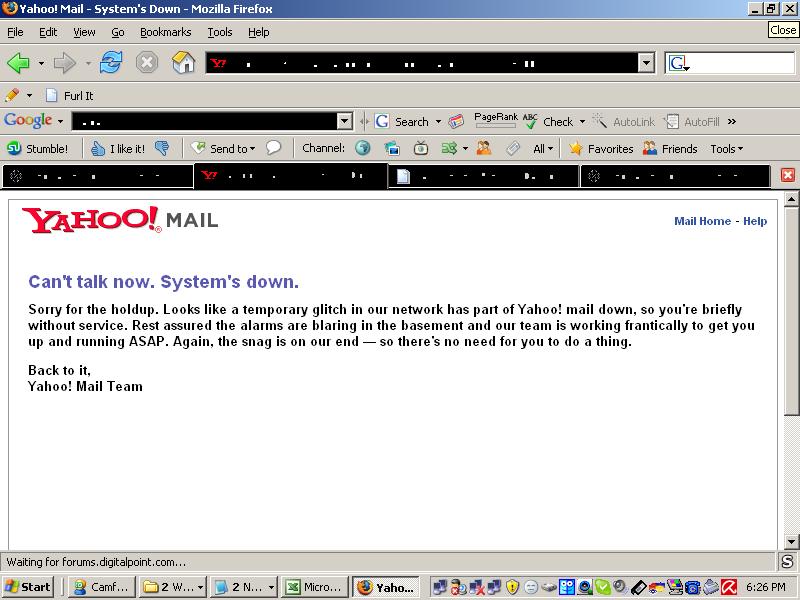
Task: Click the pencil icon in bookmarks toolbar
Action: pos(12,95)
